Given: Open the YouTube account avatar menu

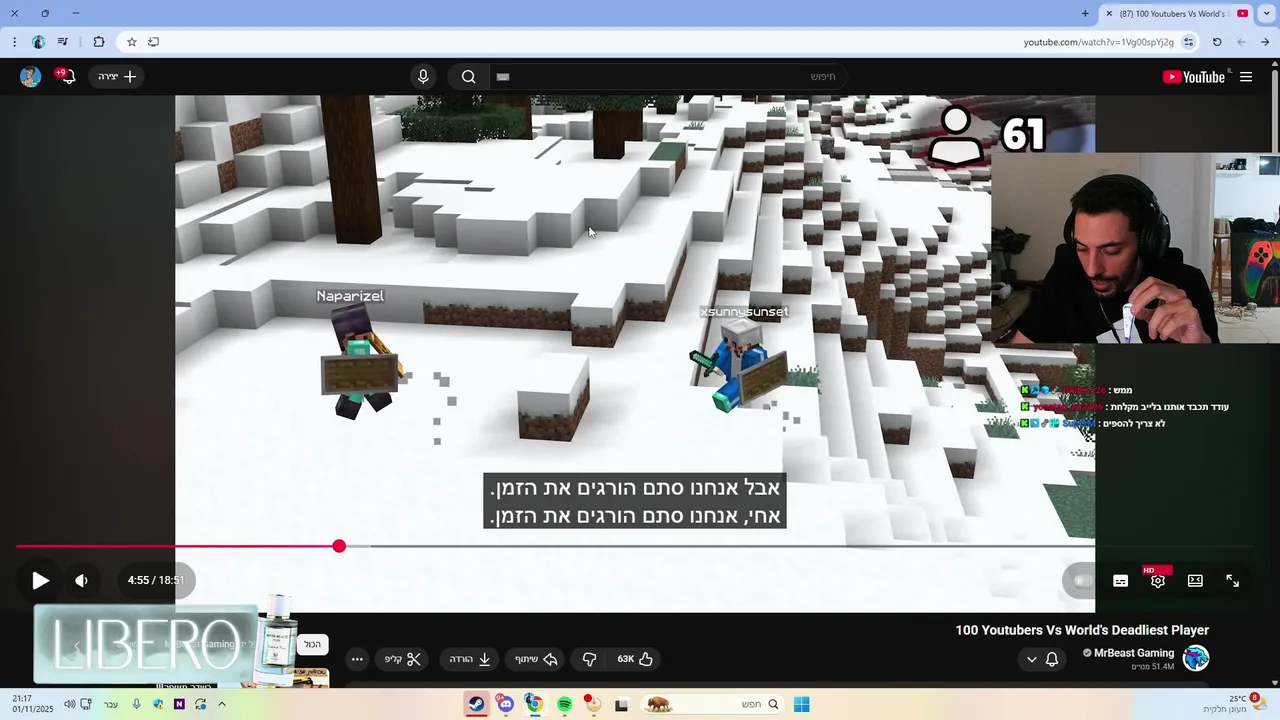Looking at the screenshot, I should 31,77.
